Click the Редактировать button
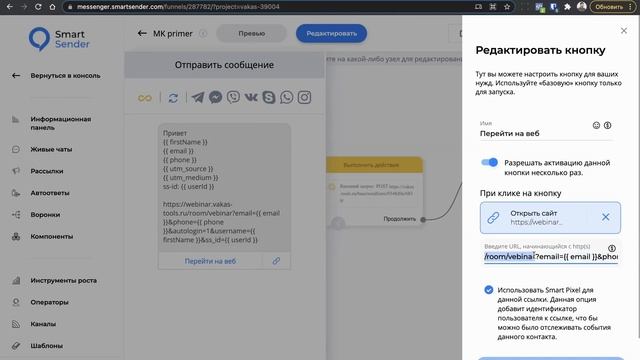 [331, 33]
